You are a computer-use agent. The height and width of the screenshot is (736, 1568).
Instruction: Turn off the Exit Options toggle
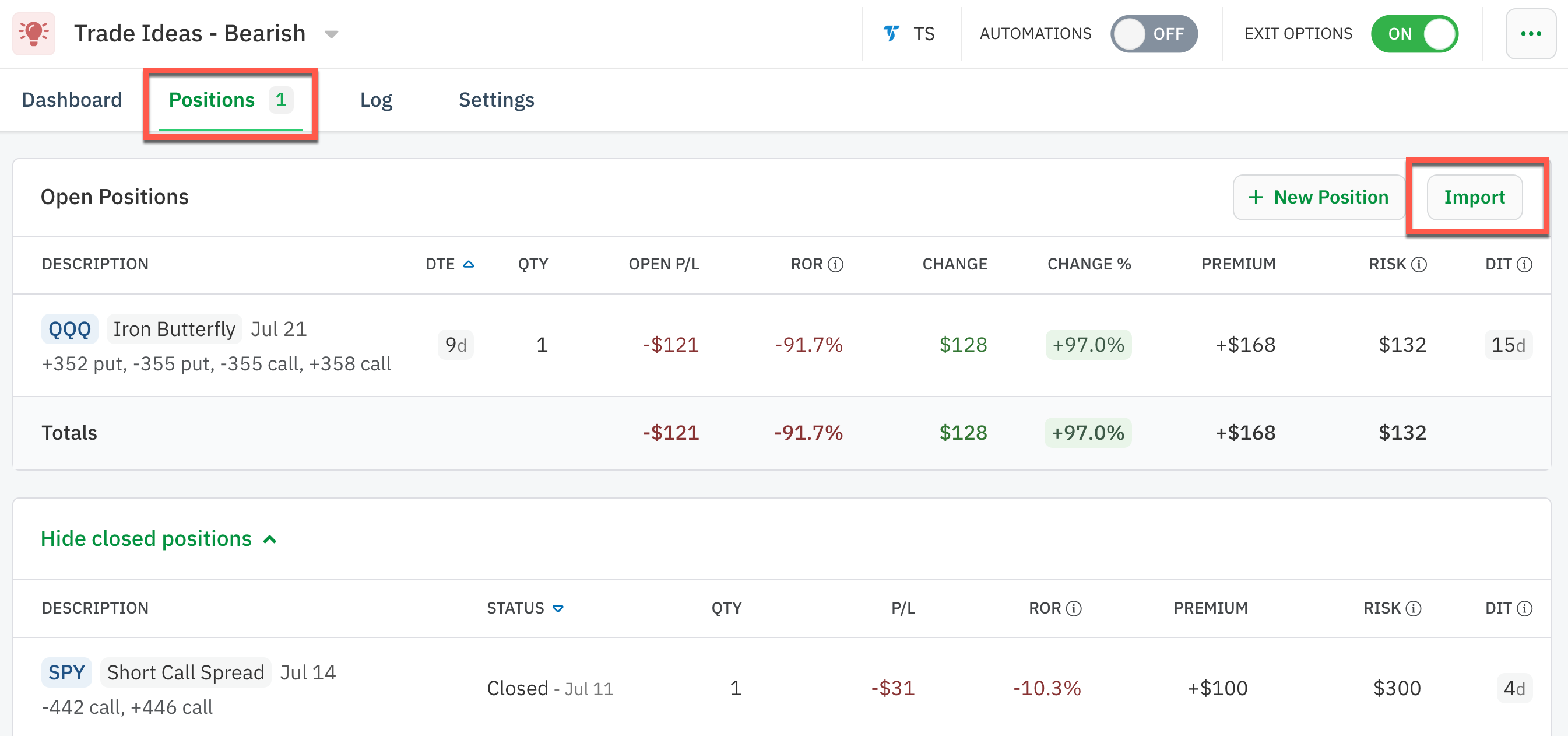[x=1415, y=34]
